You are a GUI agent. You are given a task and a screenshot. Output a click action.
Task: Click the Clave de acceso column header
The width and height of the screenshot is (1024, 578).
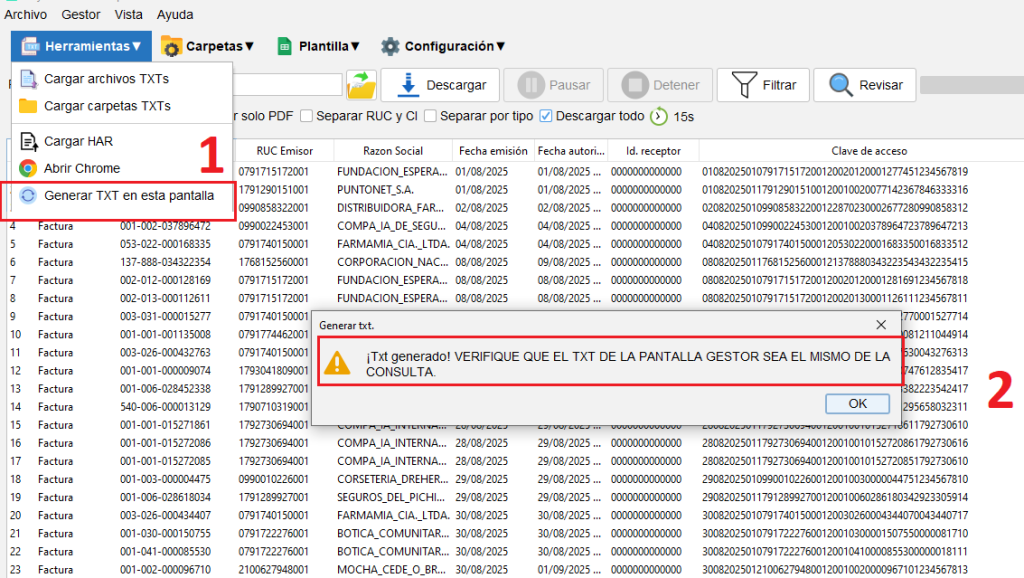869,151
